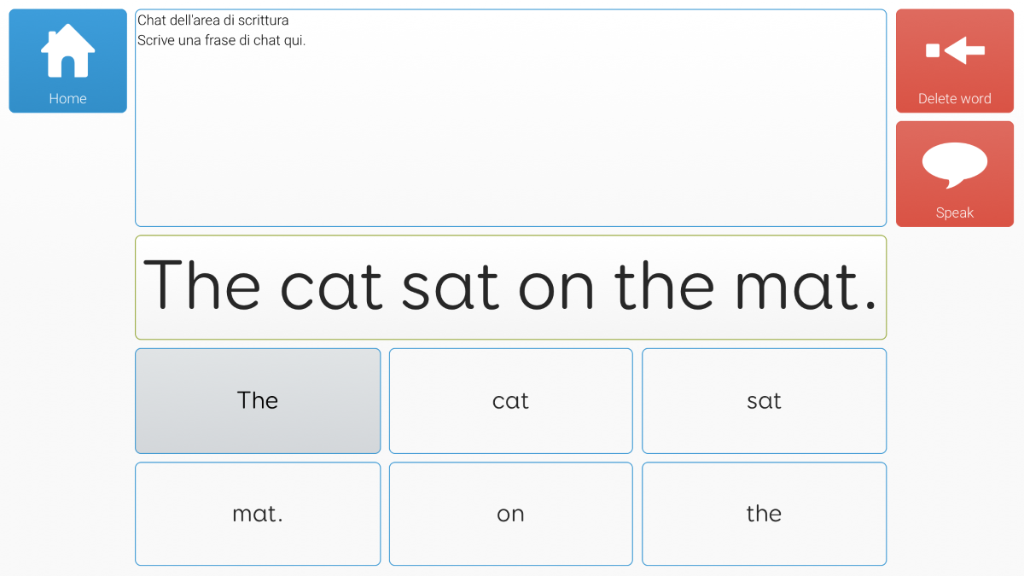Select the lowercase 'the' word tile
Image resolution: width=1024 pixels, height=576 pixels.
[764, 514]
